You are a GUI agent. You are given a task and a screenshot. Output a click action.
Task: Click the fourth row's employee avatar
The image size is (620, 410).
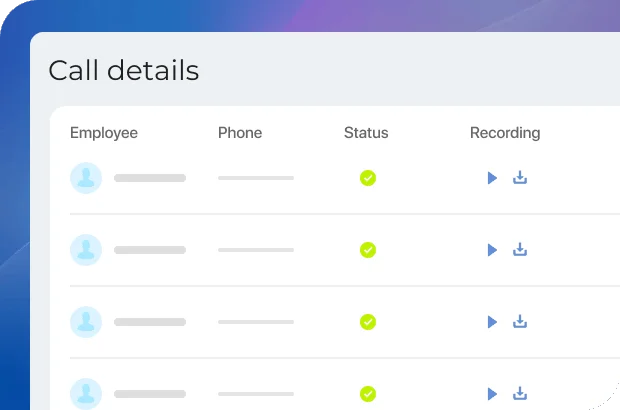pos(86,393)
